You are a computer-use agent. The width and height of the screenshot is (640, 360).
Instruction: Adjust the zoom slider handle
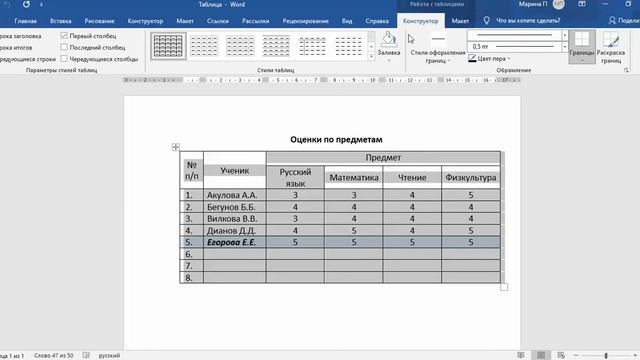606,356
